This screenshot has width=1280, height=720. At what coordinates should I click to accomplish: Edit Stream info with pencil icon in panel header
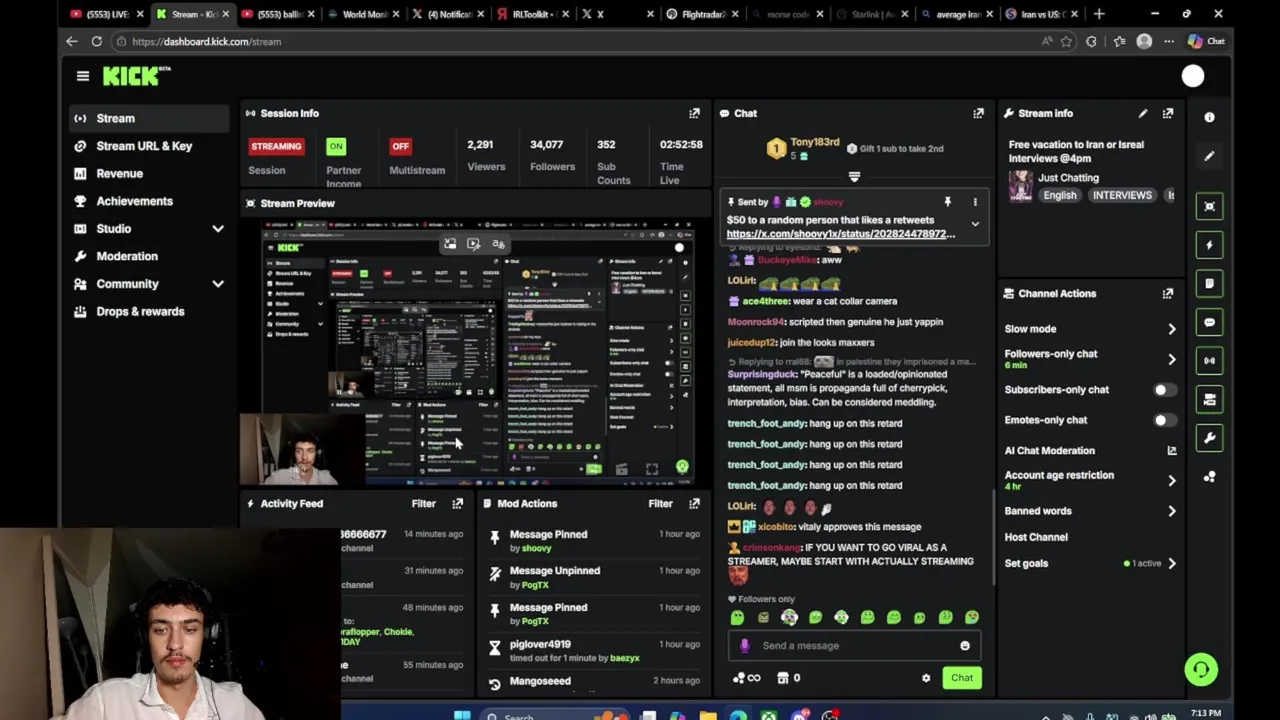1143,114
